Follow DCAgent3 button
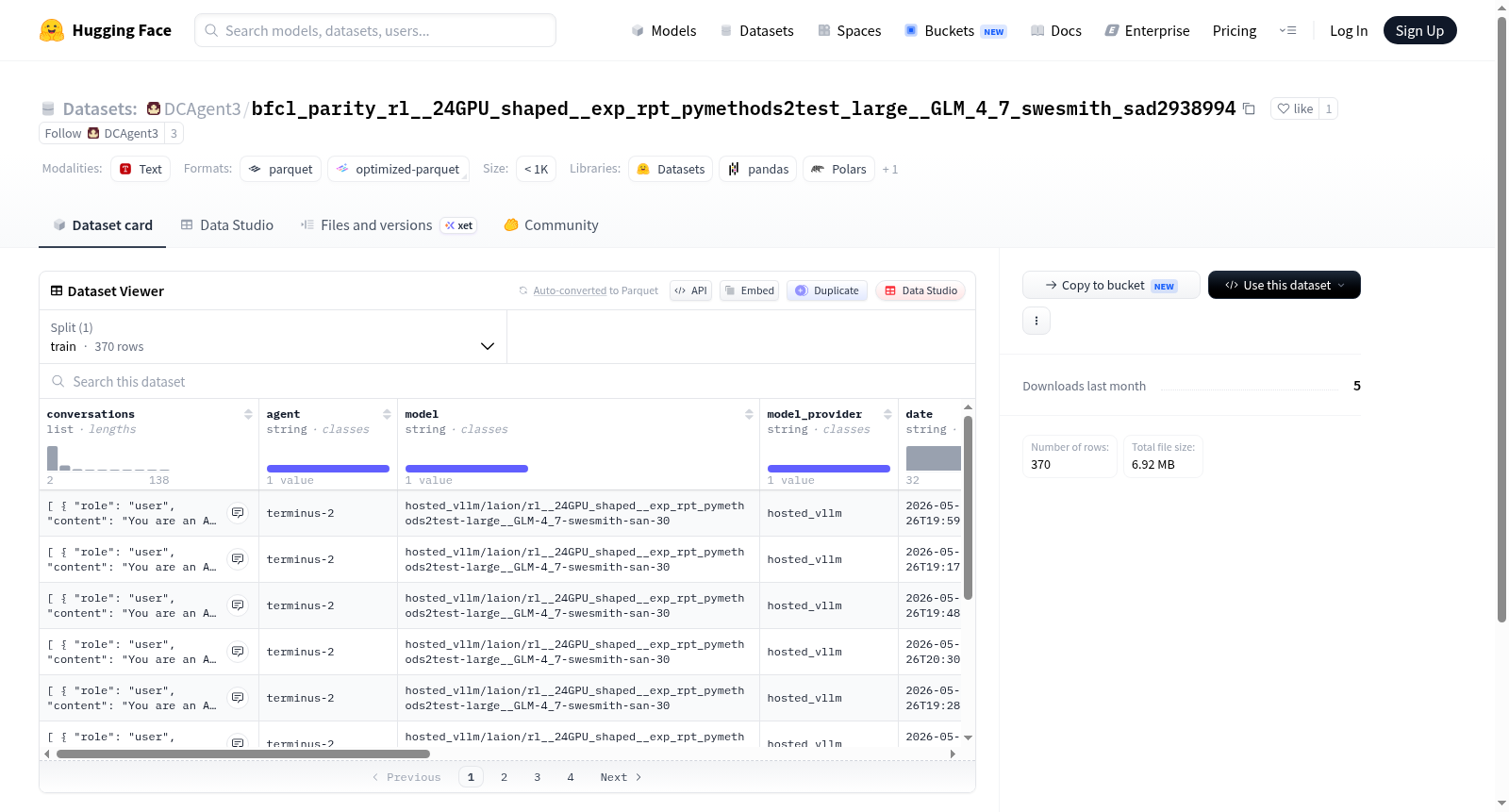The image size is (1509, 812). click(102, 133)
